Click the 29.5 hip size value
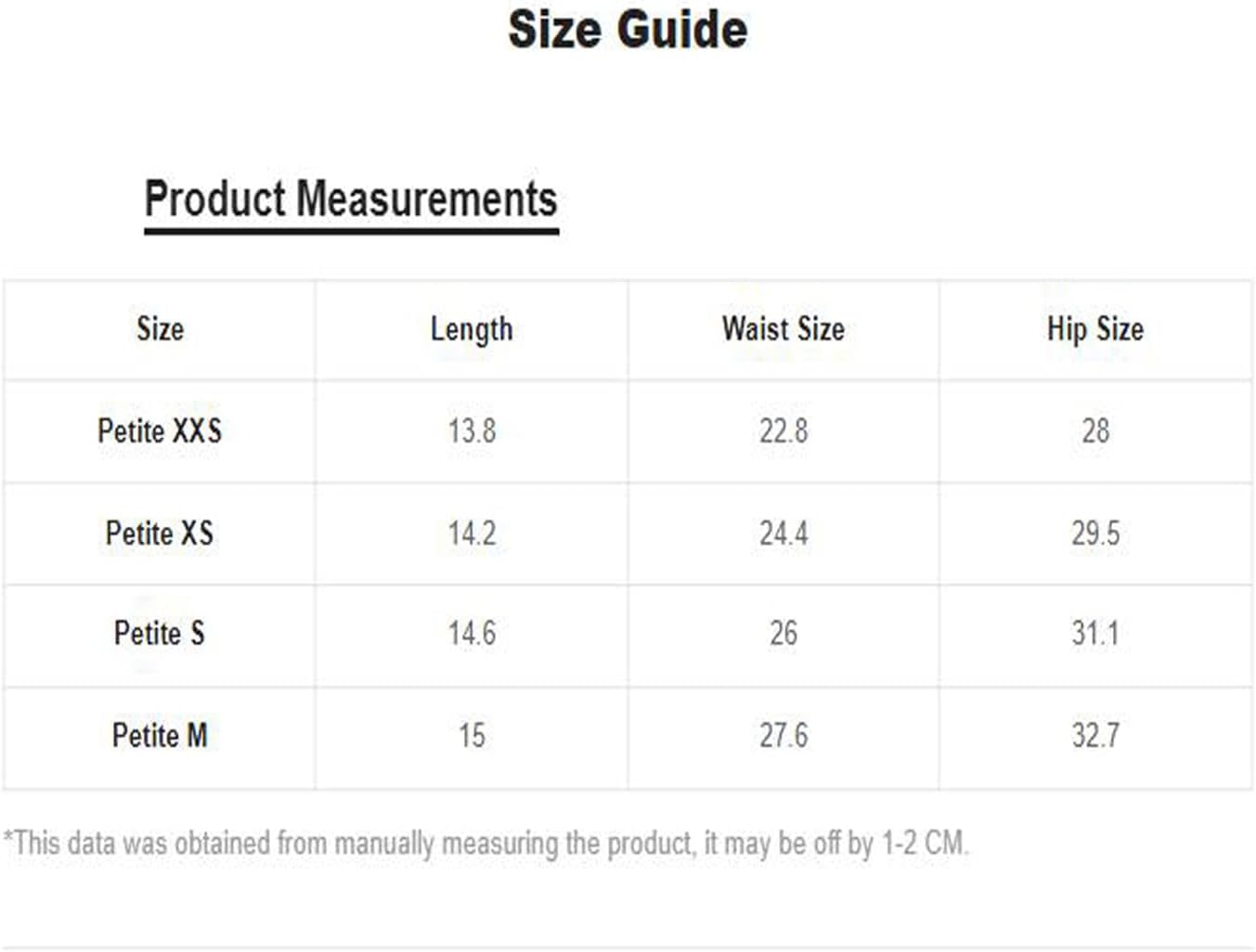Viewport: 1256px width, 952px height. [x=1095, y=533]
